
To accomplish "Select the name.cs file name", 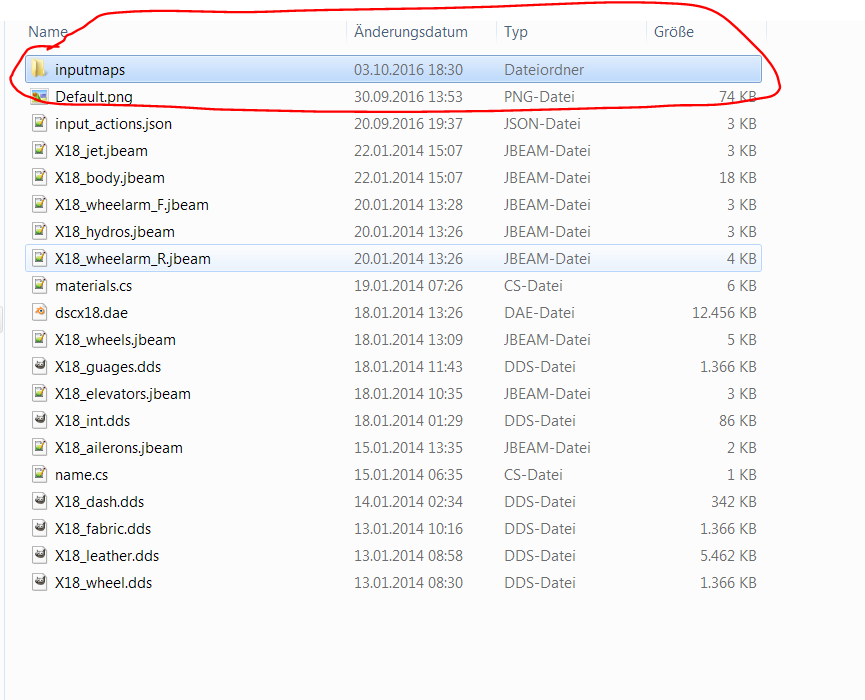I will tap(82, 475).
